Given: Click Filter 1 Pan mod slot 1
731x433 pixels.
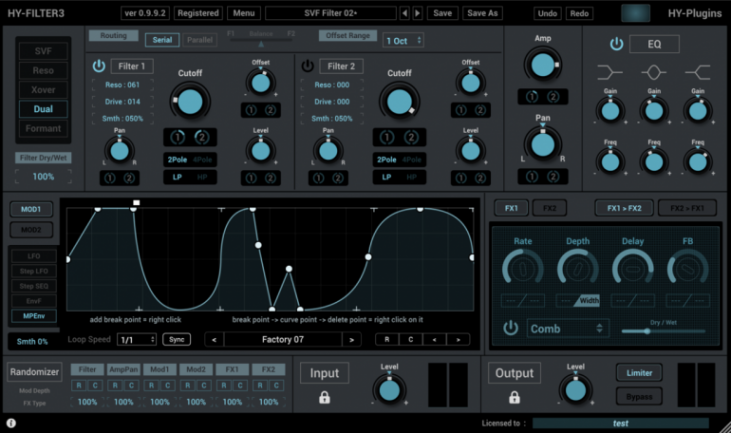Looking at the screenshot, I should 110,178.
